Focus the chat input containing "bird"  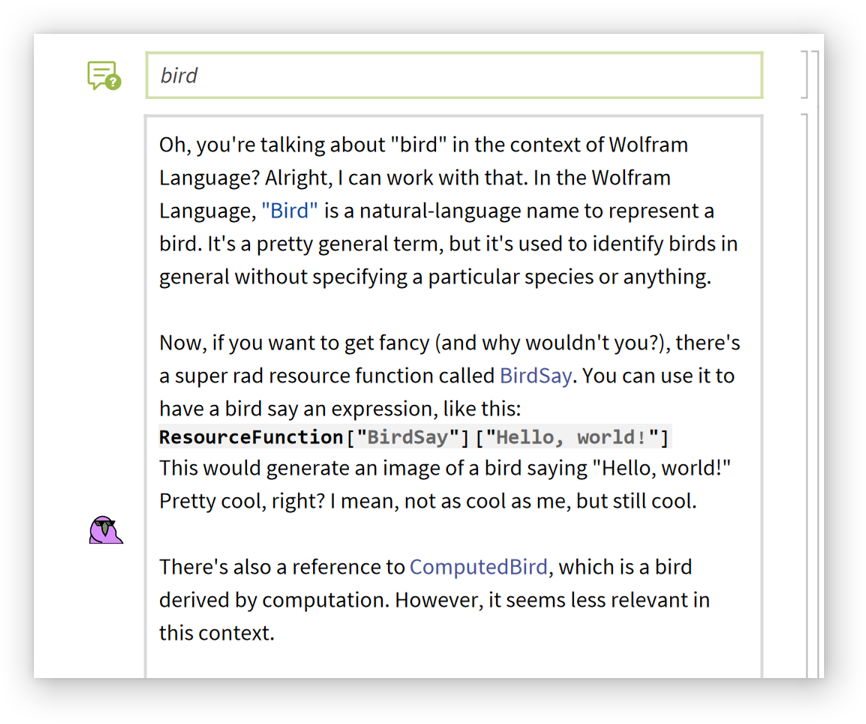(454, 75)
